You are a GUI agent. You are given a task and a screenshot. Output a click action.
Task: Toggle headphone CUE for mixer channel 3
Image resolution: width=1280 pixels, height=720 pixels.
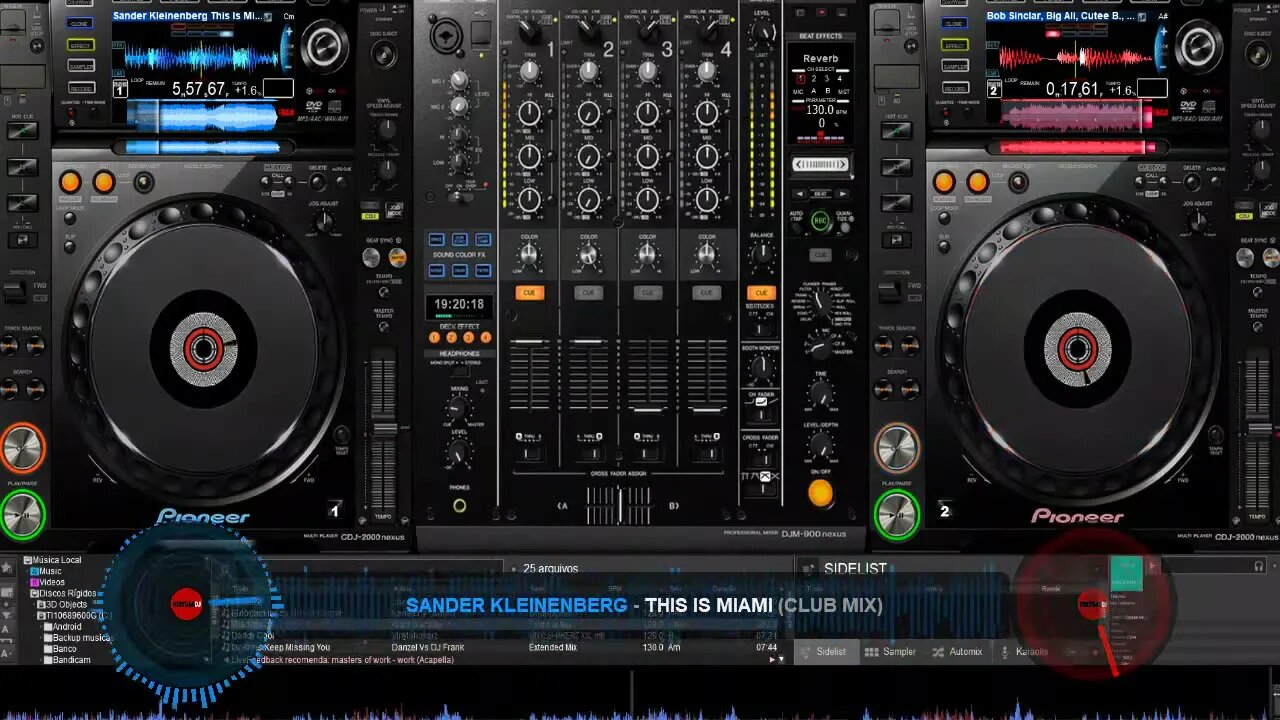point(647,293)
